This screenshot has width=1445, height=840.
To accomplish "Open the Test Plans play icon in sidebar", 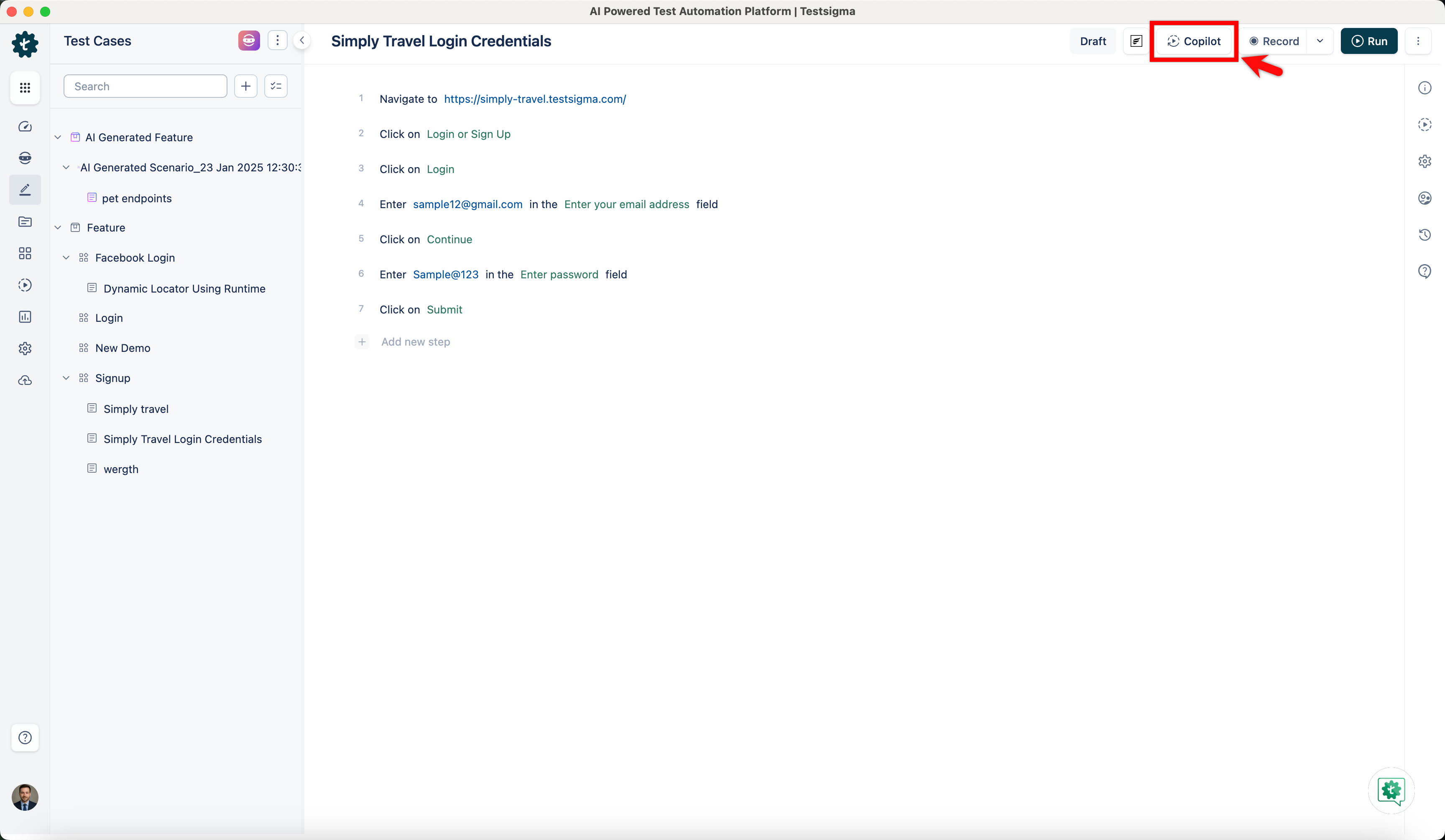I will (x=25, y=285).
